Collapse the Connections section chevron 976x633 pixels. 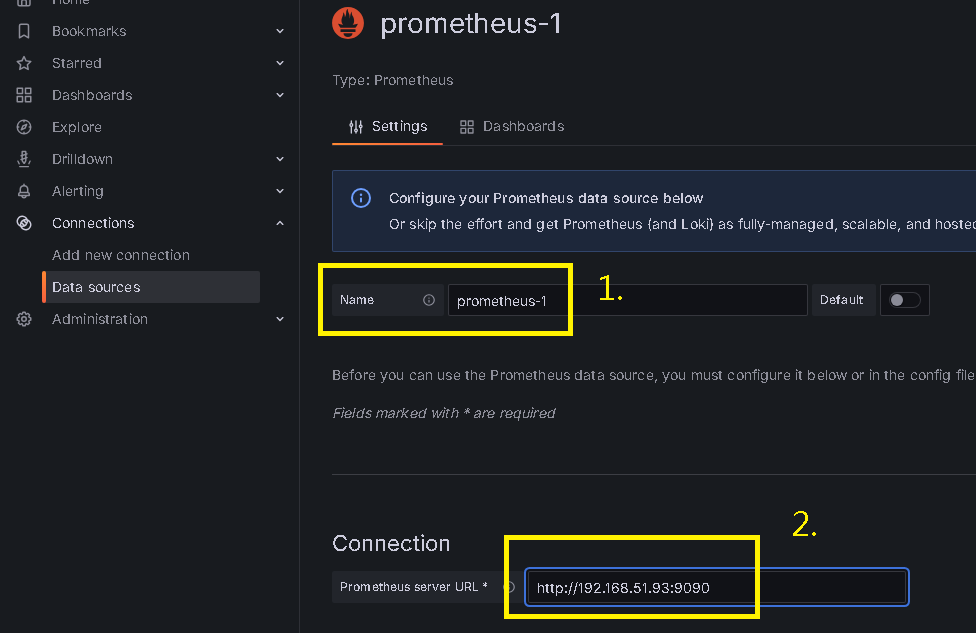280,223
